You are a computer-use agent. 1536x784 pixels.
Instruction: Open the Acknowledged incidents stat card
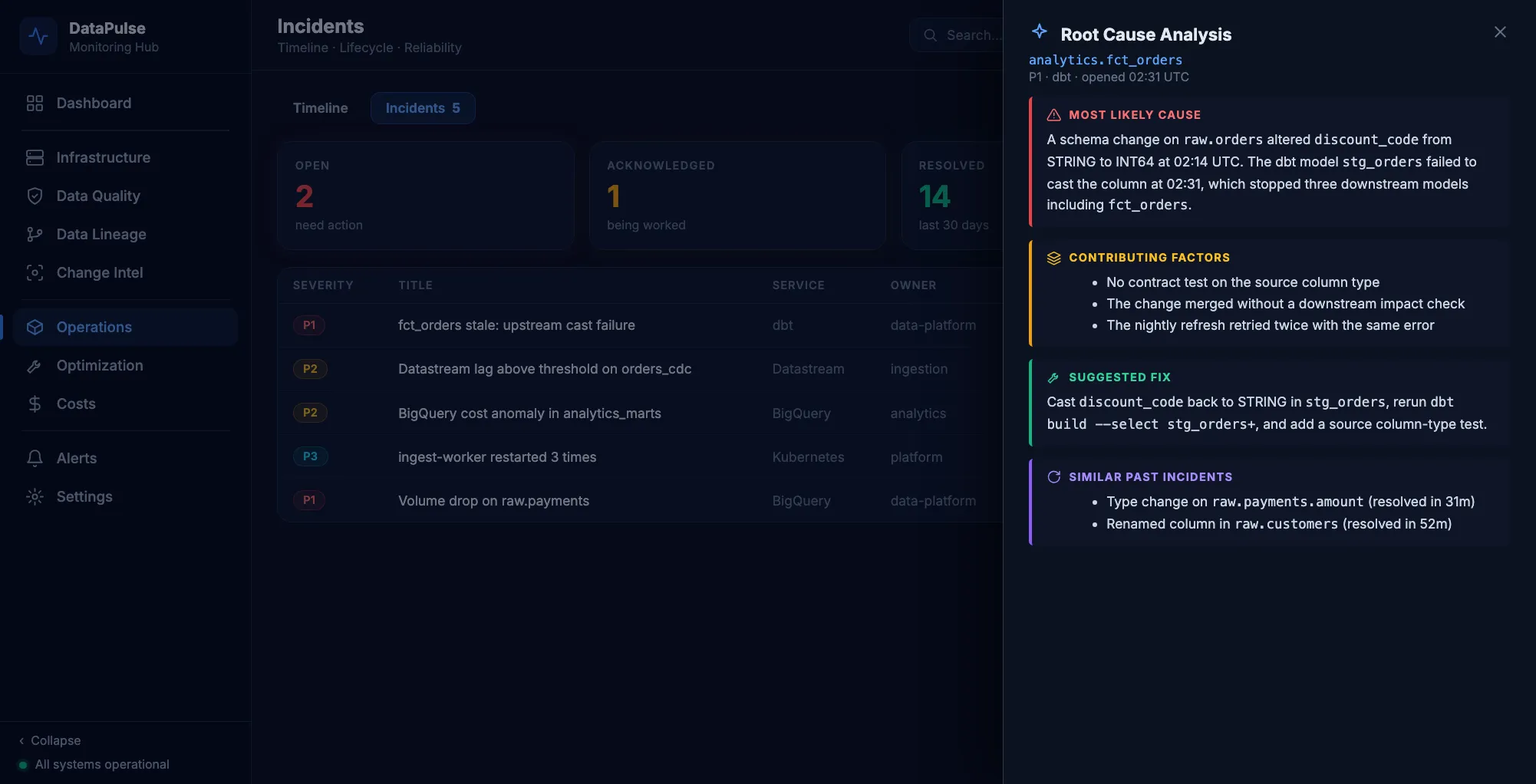(x=737, y=196)
